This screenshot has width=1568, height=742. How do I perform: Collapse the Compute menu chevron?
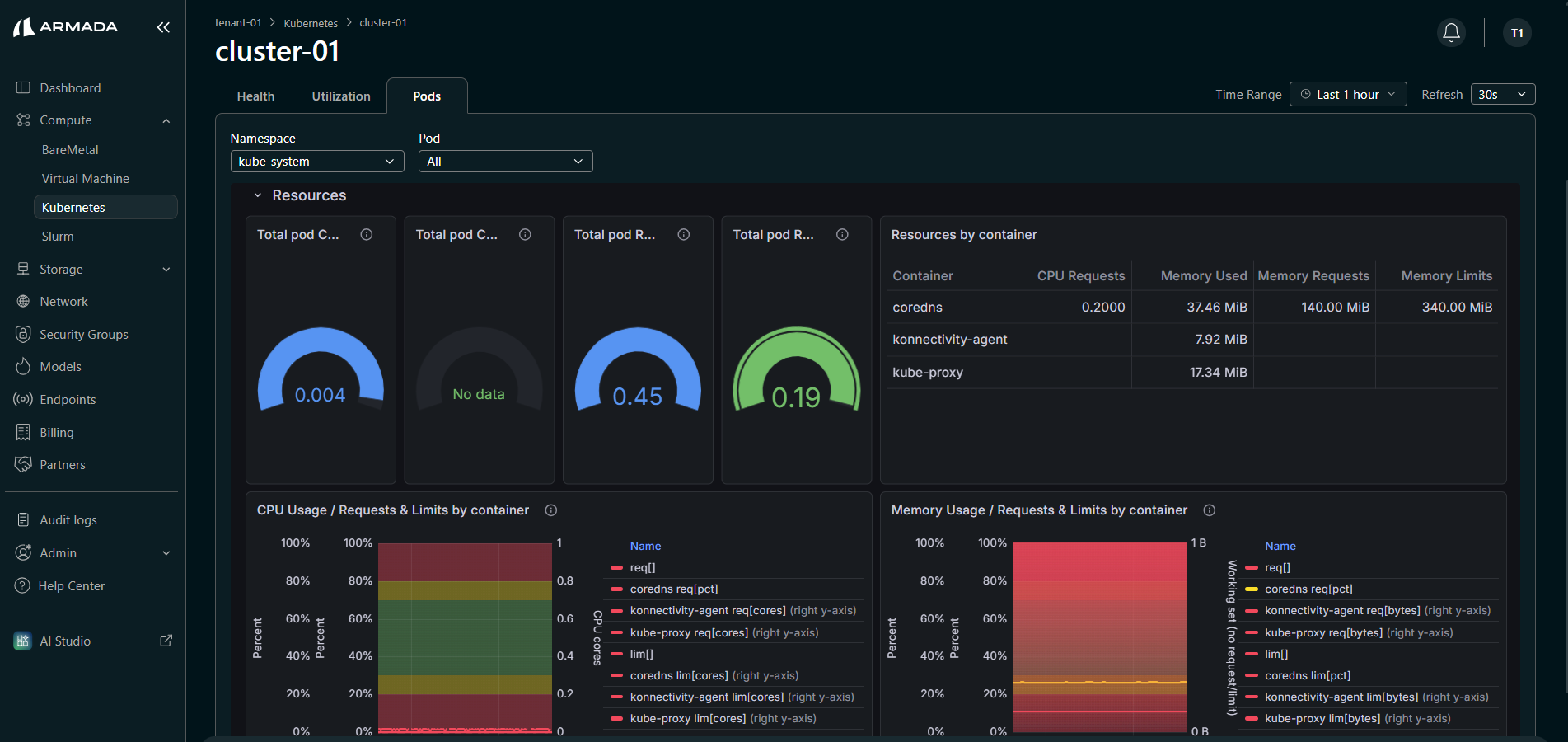point(166,120)
